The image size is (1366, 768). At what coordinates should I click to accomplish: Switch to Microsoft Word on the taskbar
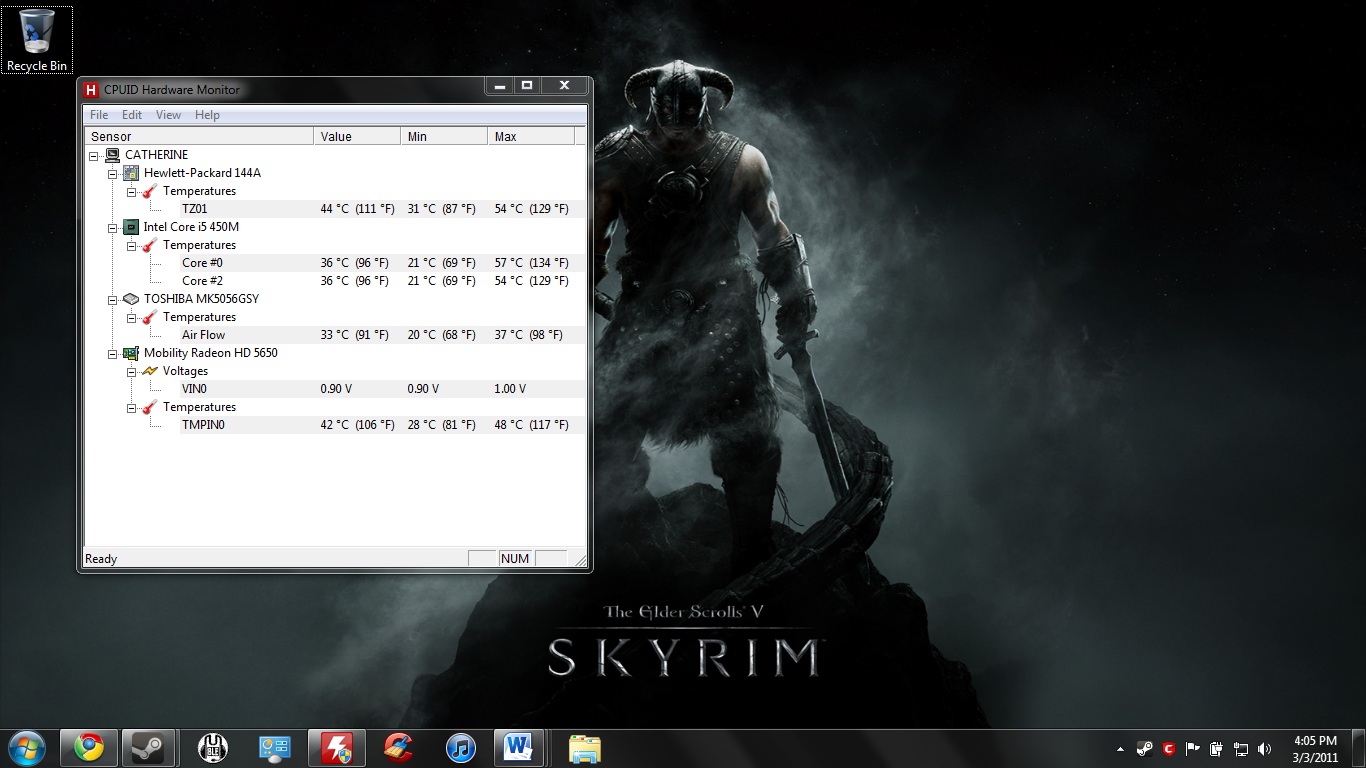[519, 748]
